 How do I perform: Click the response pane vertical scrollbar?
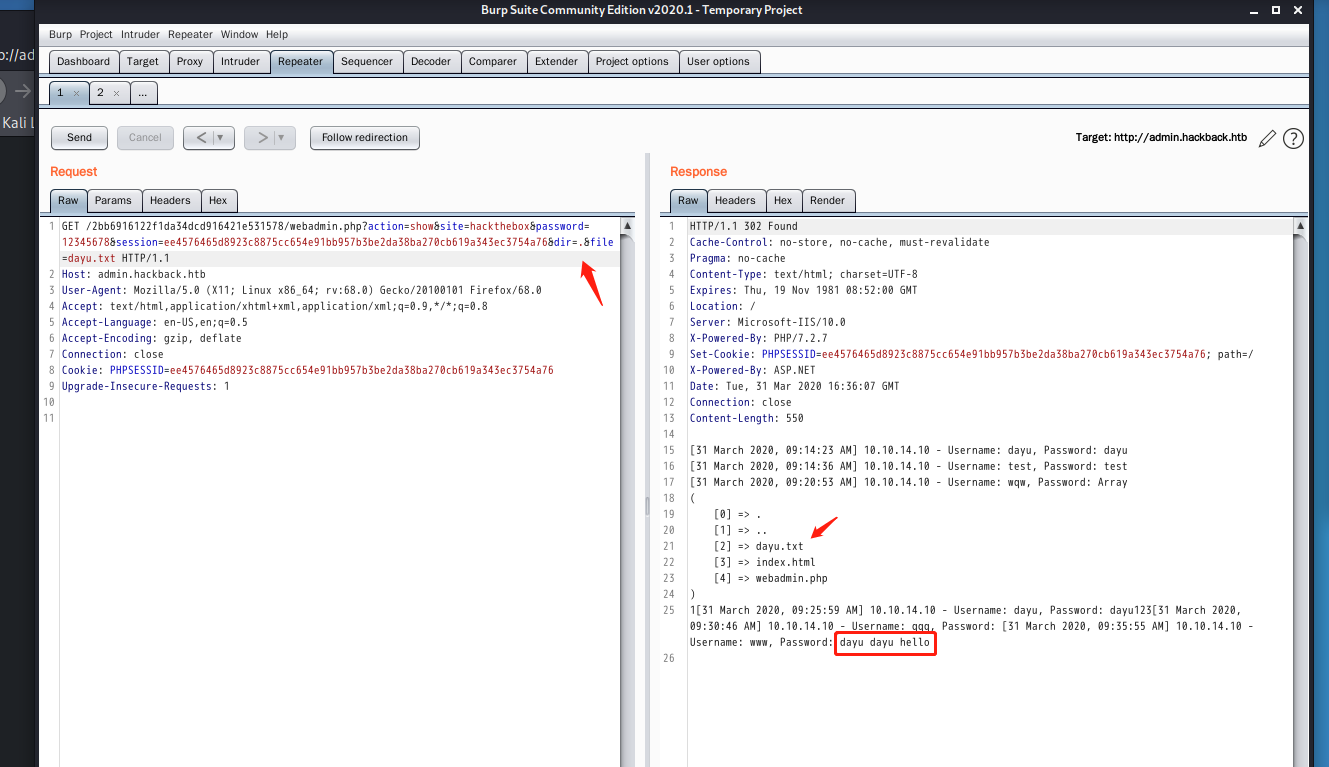tap(1299, 490)
